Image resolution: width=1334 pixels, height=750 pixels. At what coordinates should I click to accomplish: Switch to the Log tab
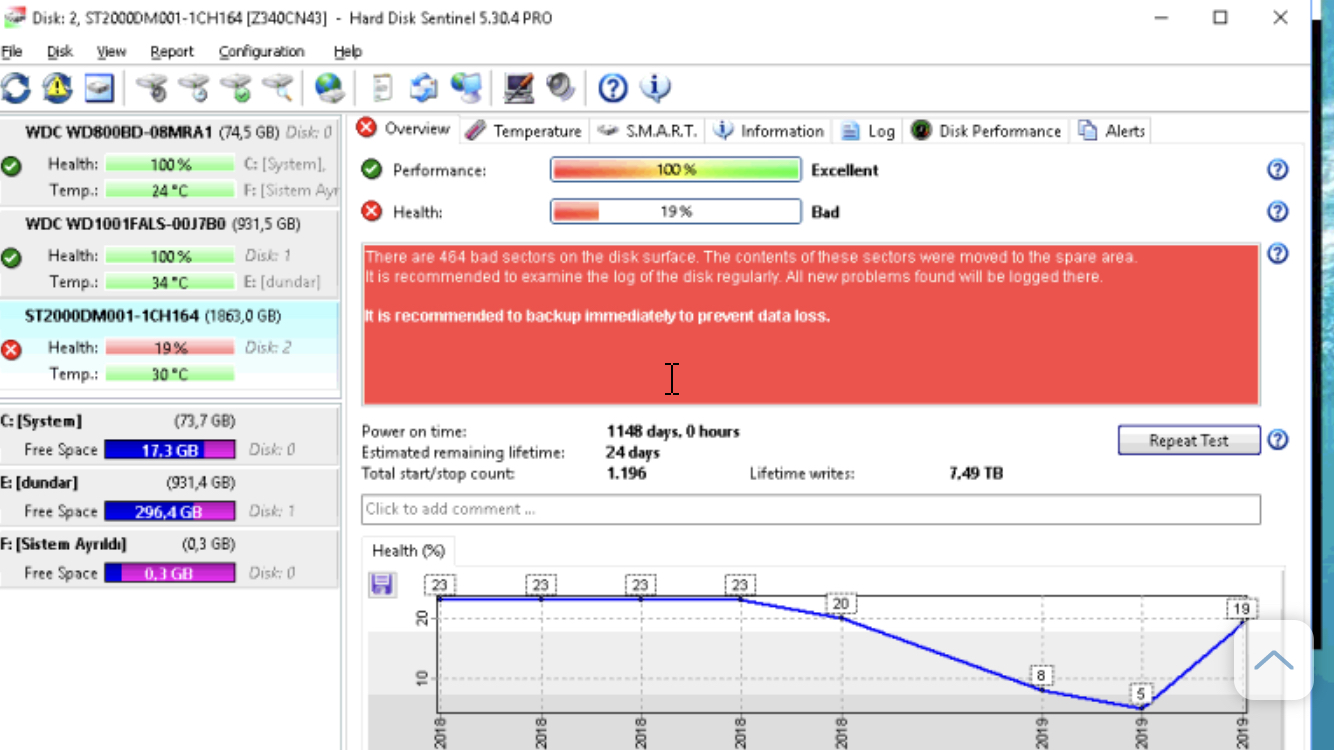click(x=868, y=131)
